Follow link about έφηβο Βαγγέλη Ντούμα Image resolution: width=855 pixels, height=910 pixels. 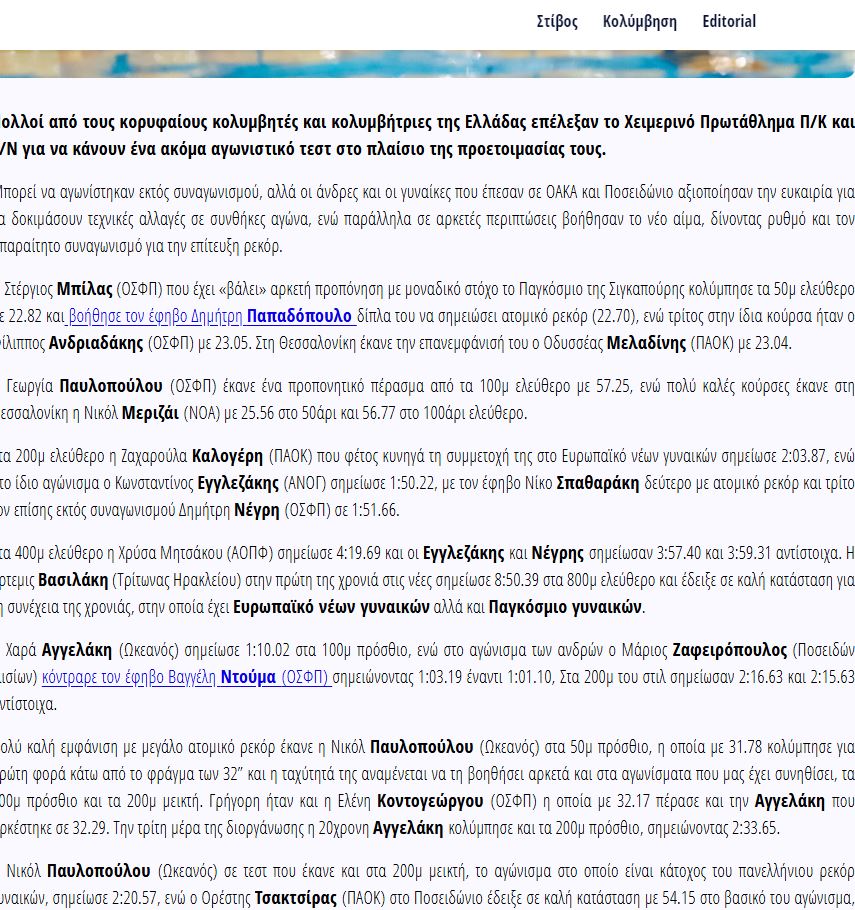[x=186, y=676]
